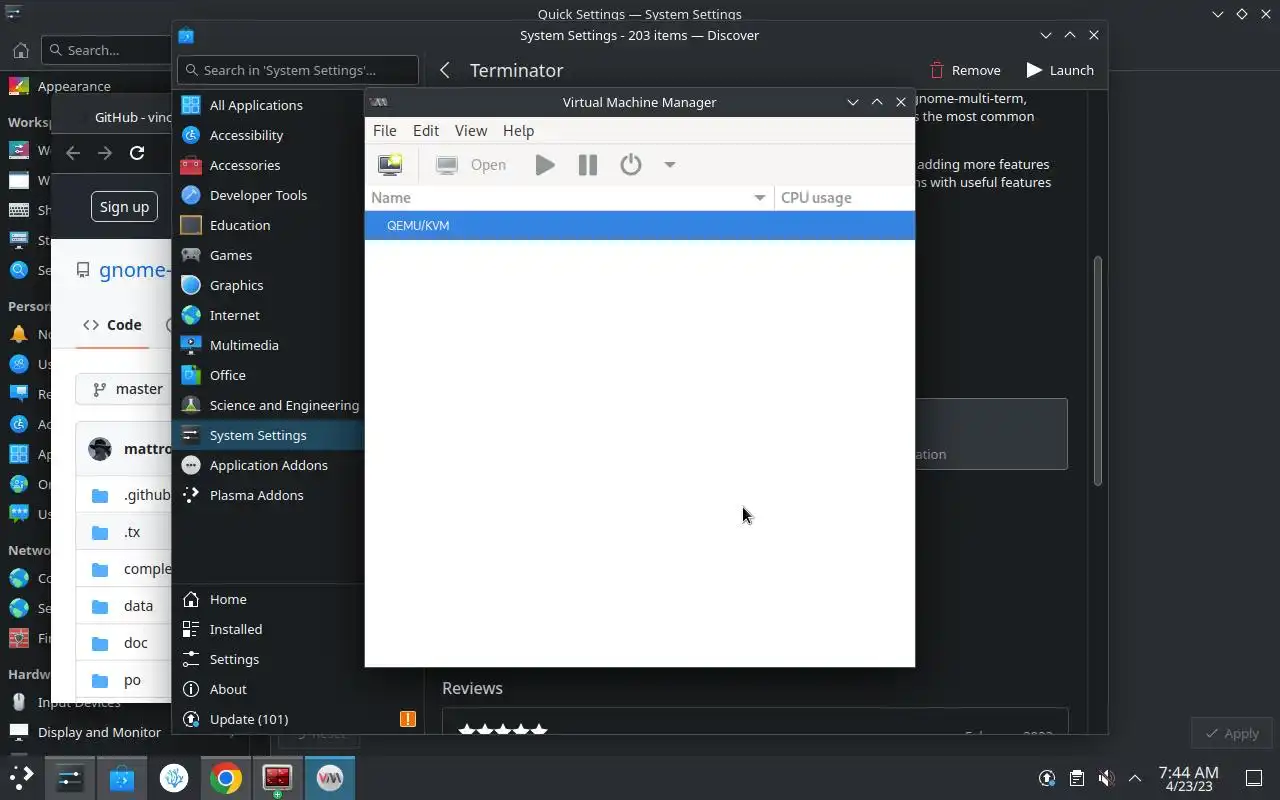Click System Settings home icon
This screenshot has height=800, width=1280.
tap(20, 50)
